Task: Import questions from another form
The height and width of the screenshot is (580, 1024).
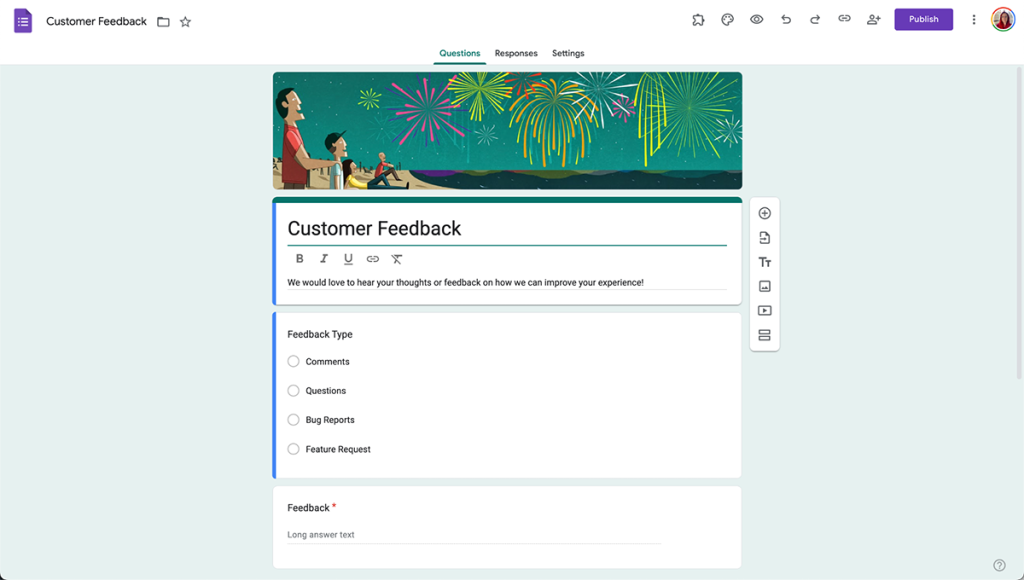Action: 764,237
